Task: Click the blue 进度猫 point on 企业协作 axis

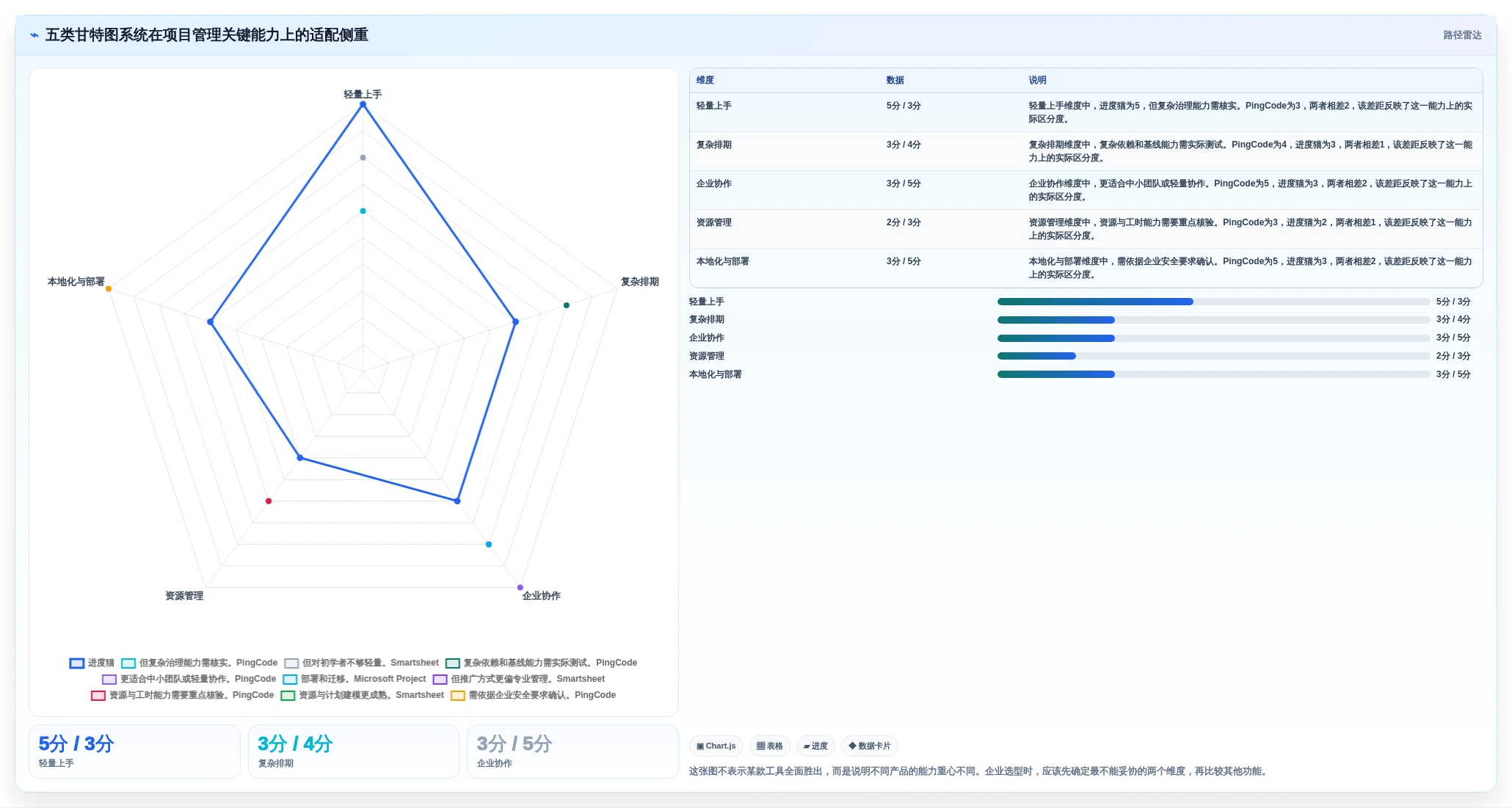Action: 457,501
